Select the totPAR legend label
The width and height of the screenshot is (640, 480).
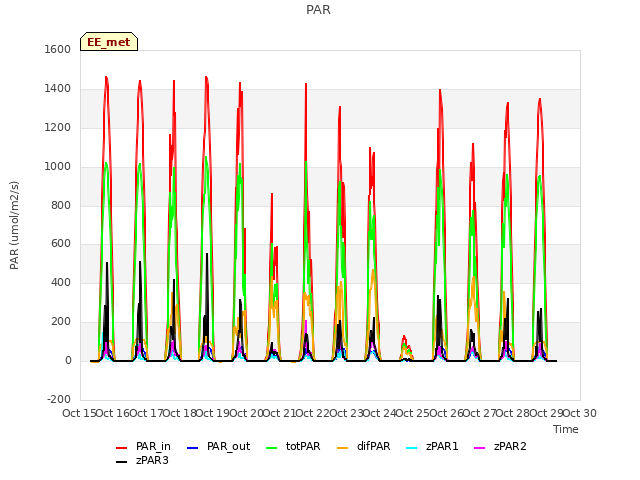(x=303, y=447)
